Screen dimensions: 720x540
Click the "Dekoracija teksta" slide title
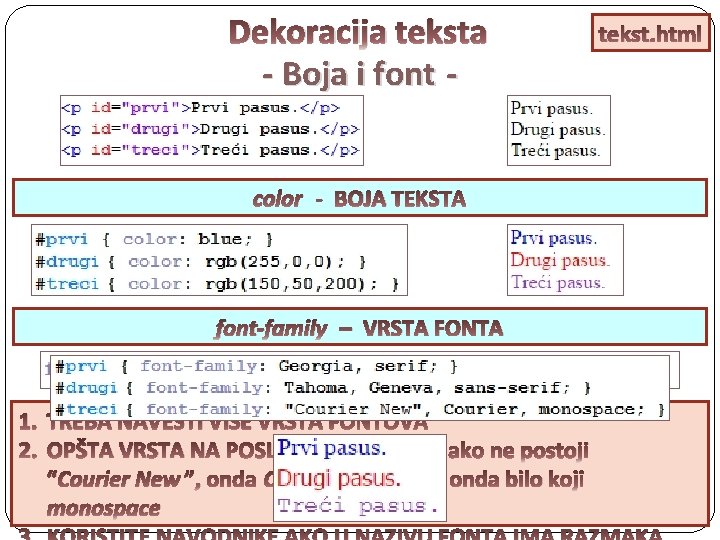coord(357,33)
